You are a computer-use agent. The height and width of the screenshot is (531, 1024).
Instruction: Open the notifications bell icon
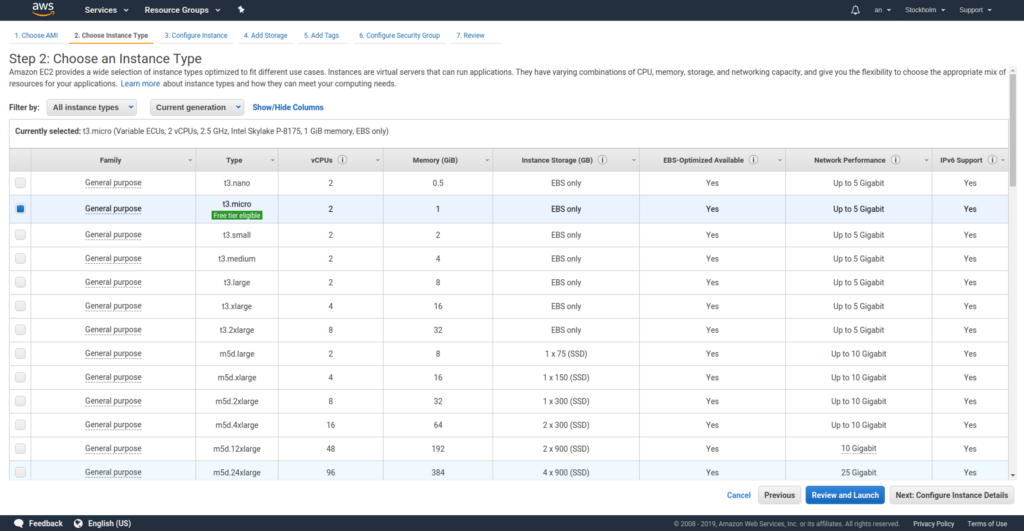[x=855, y=10]
